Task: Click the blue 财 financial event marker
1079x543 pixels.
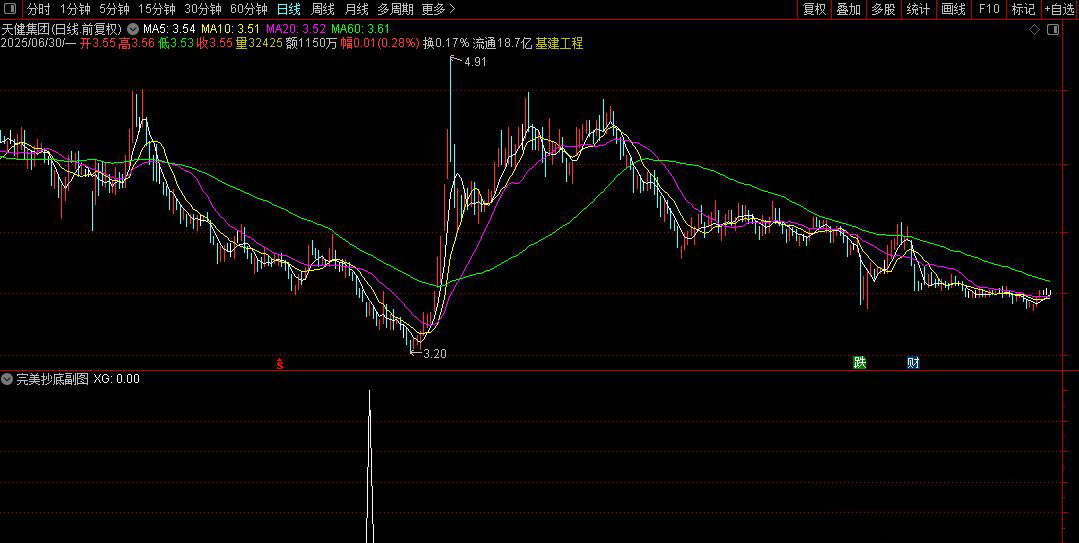Action: click(x=913, y=363)
